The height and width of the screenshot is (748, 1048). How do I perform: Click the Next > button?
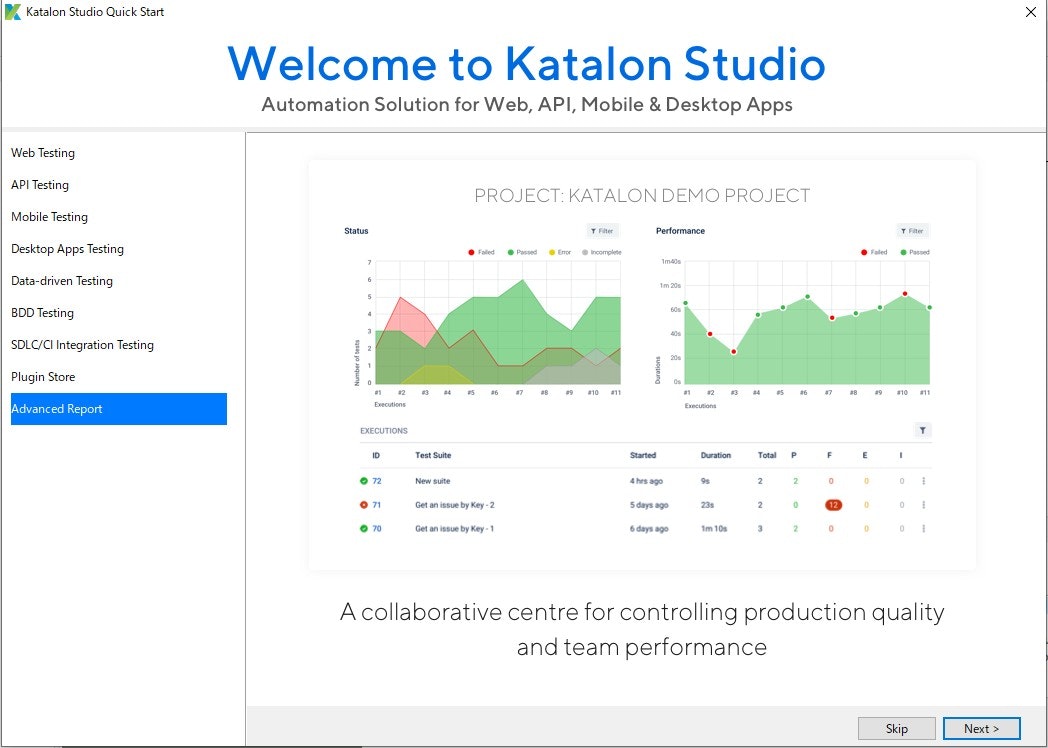click(x=981, y=729)
